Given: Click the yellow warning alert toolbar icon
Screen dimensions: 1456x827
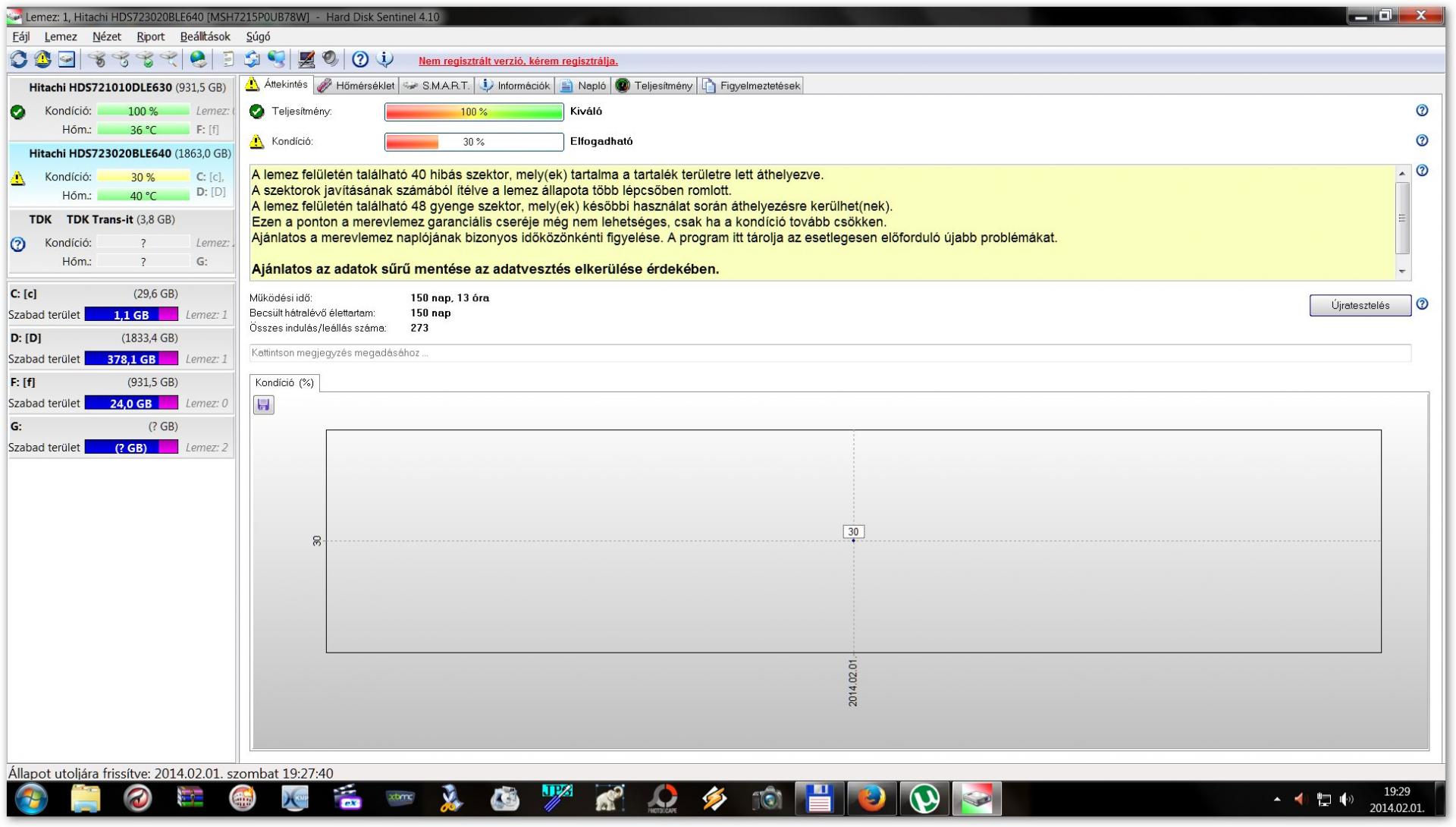Looking at the screenshot, I should [x=42, y=59].
